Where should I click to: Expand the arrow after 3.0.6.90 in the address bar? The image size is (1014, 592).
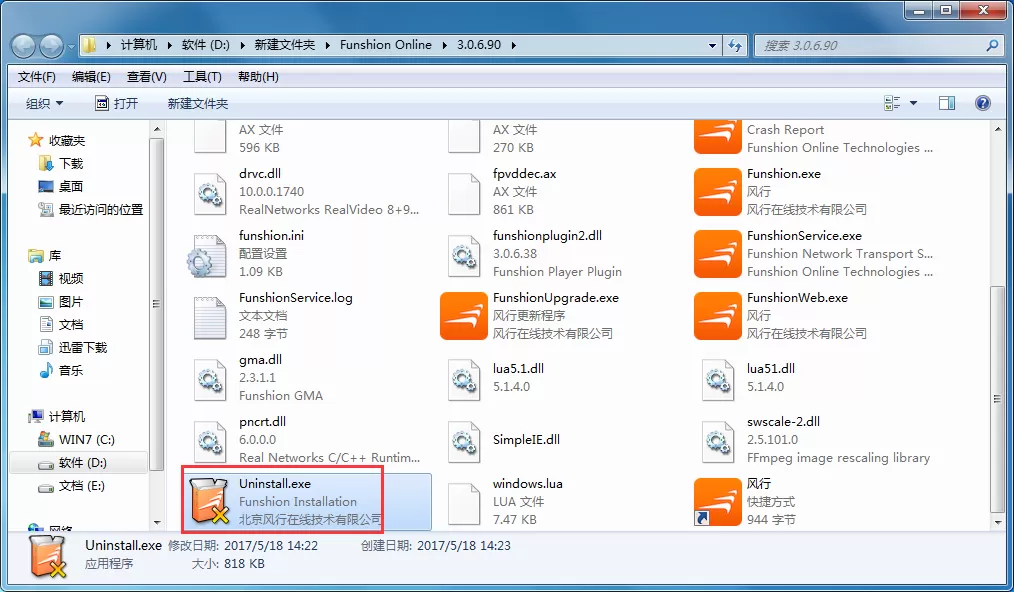pyautogui.click(x=513, y=45)
